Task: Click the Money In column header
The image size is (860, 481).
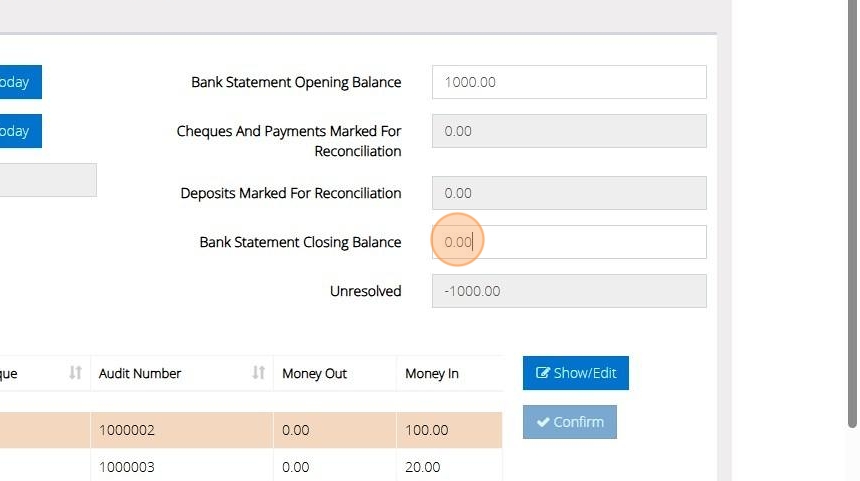Action: pyautogui.click(x=449, y=374)
